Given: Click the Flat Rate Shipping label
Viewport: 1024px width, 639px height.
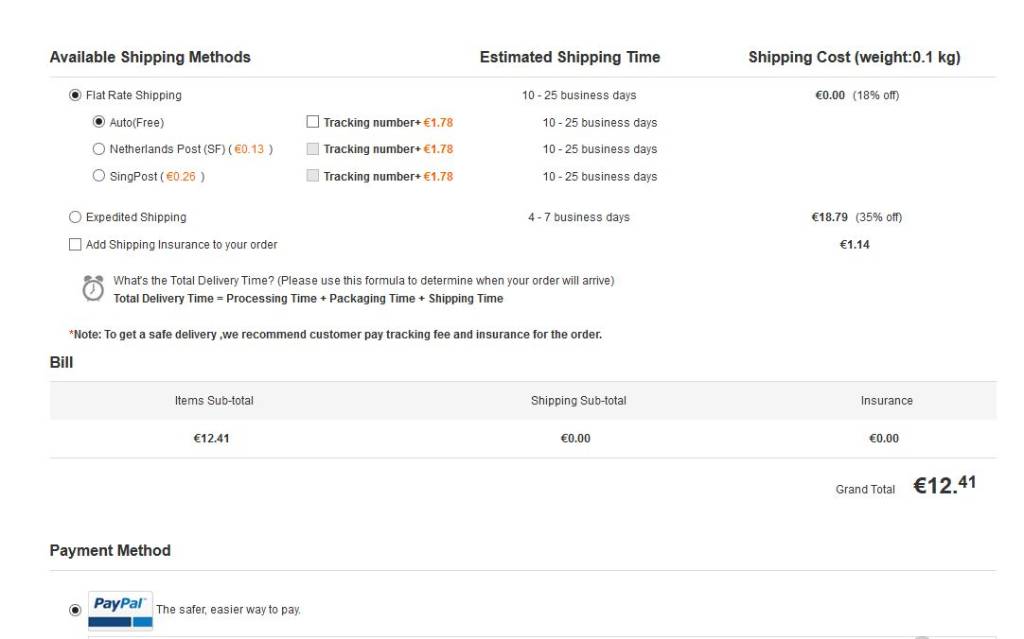Looking at the screenshot, I should pyautogui.click(x=134, y=96).
